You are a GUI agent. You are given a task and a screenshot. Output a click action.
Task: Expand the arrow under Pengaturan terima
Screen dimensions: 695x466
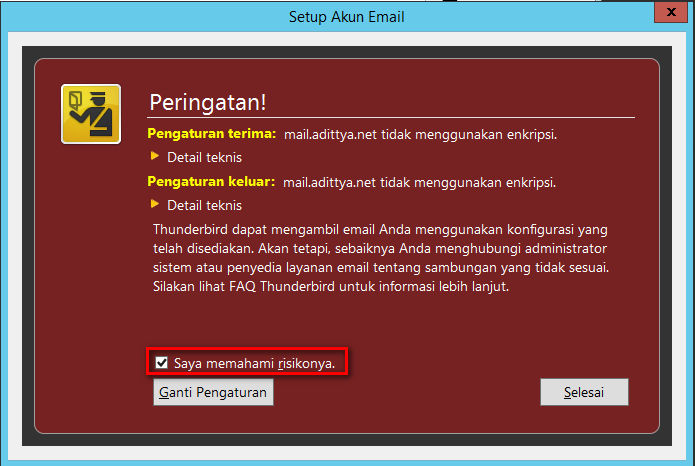coord(155,156)
